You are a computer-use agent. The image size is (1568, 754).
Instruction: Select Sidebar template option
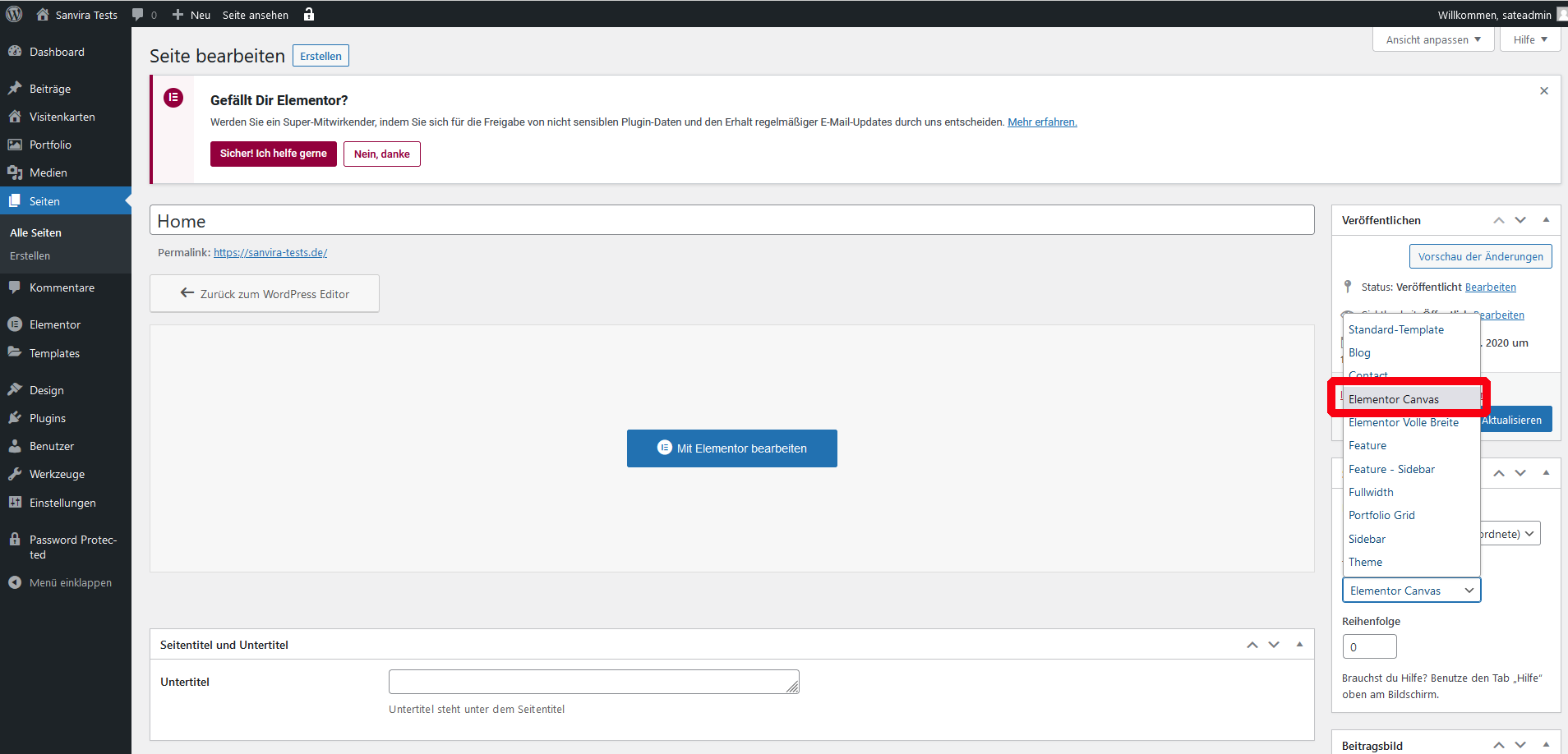click(1411, 539)
